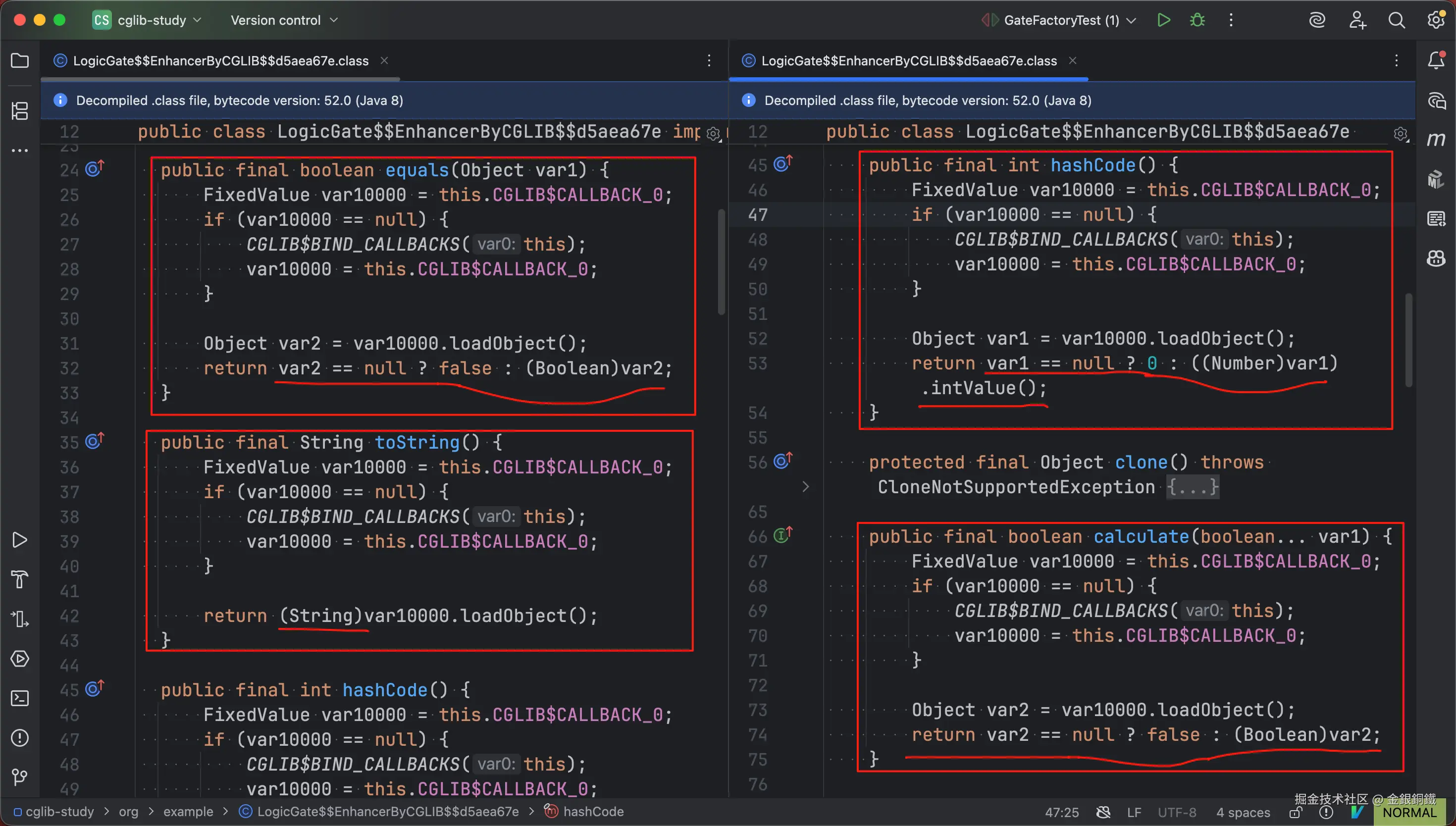Open the Problems tool window icon
Image resolution: width=1456 pixels, height=826 pixels.
(20, 737)
